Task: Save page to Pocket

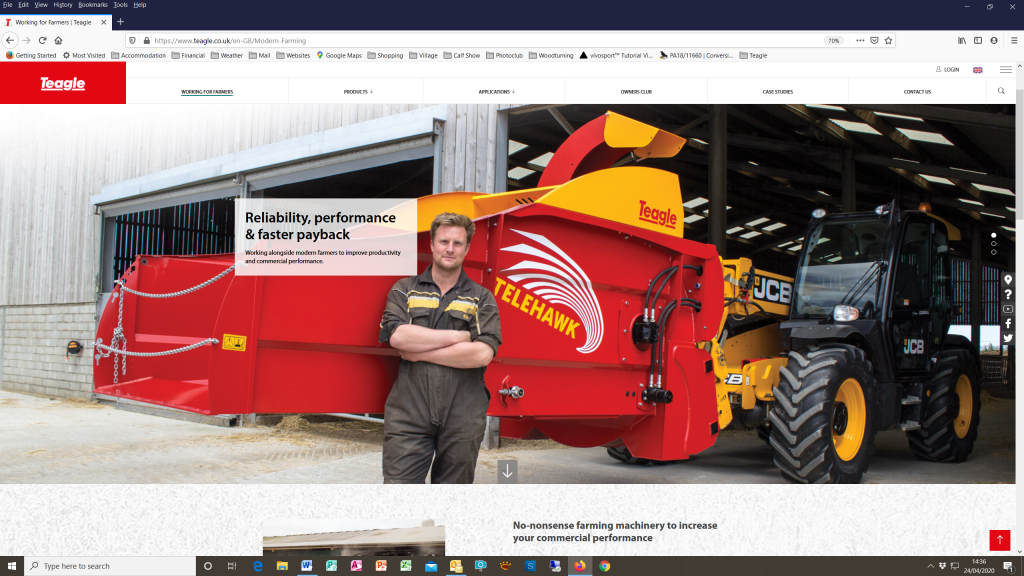Action: coord(874,40)
